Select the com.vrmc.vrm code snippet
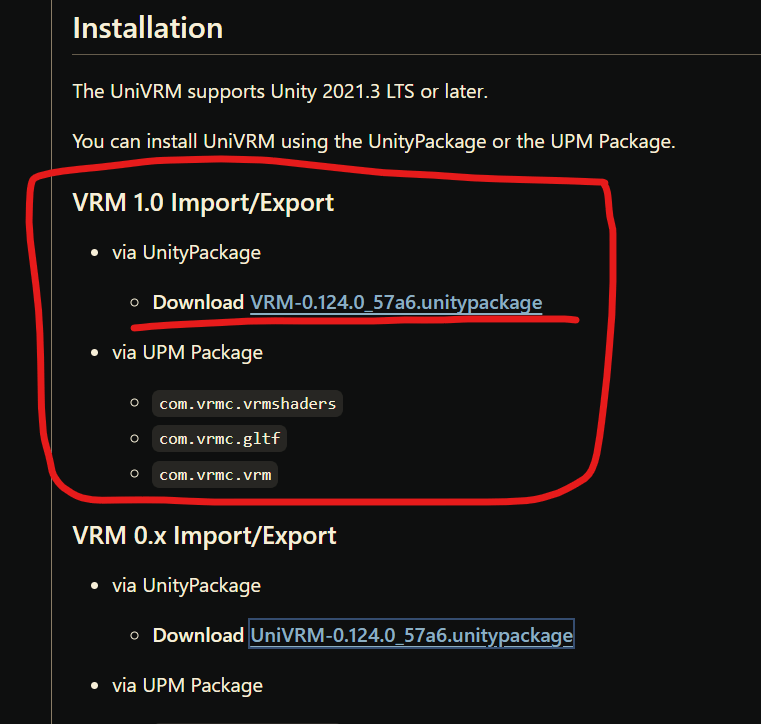 [215, 475]
